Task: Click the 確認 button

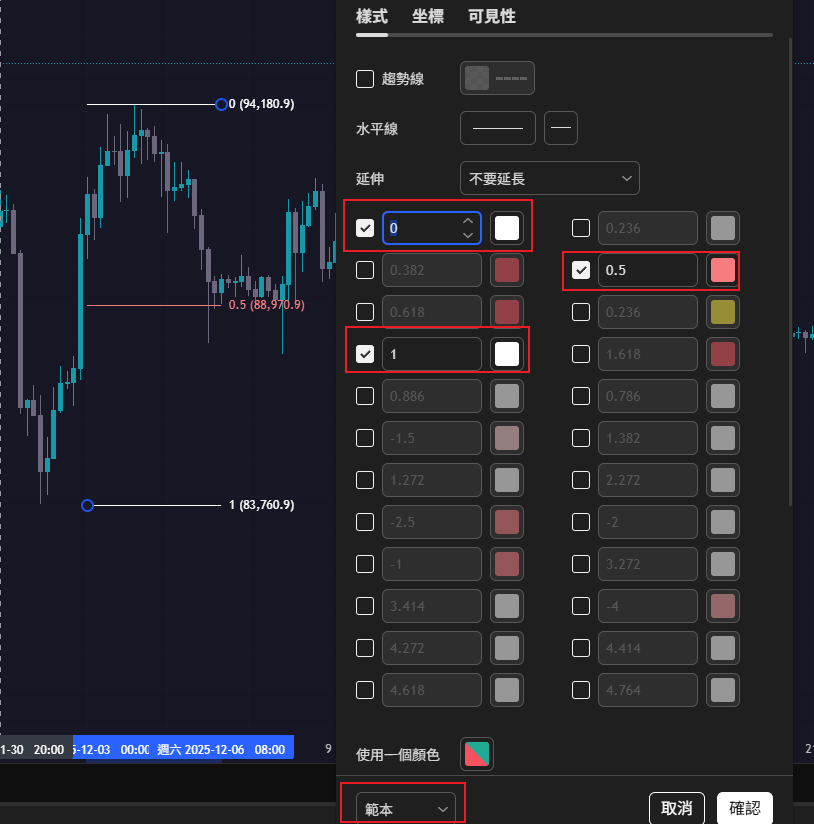Action: (744, 808)
